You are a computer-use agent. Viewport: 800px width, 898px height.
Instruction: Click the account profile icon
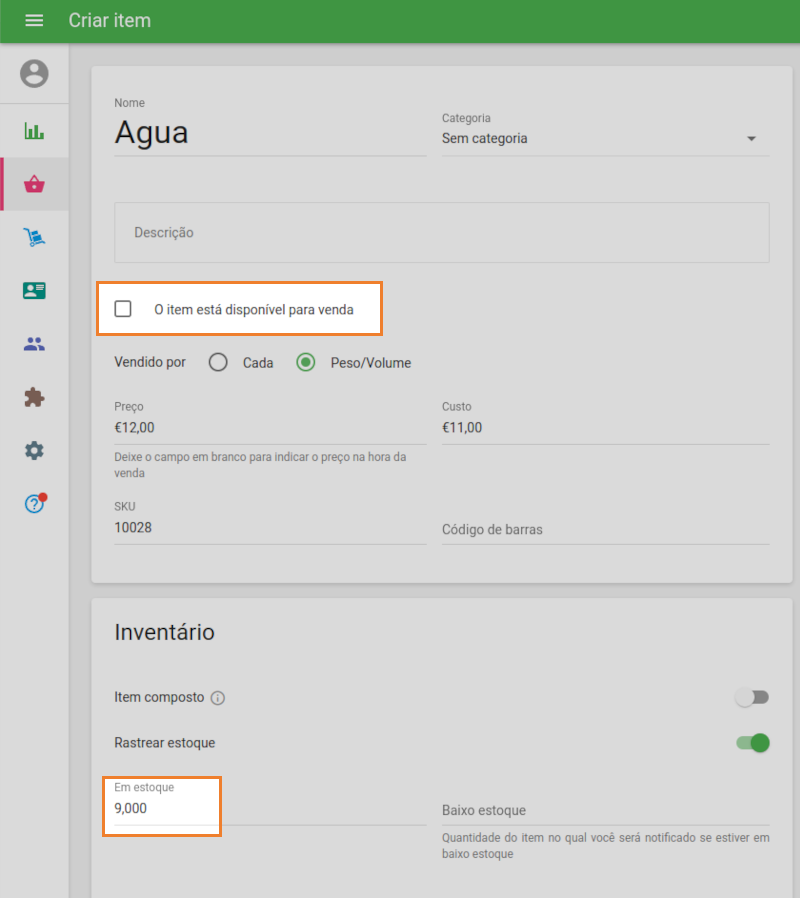(34, 73)
